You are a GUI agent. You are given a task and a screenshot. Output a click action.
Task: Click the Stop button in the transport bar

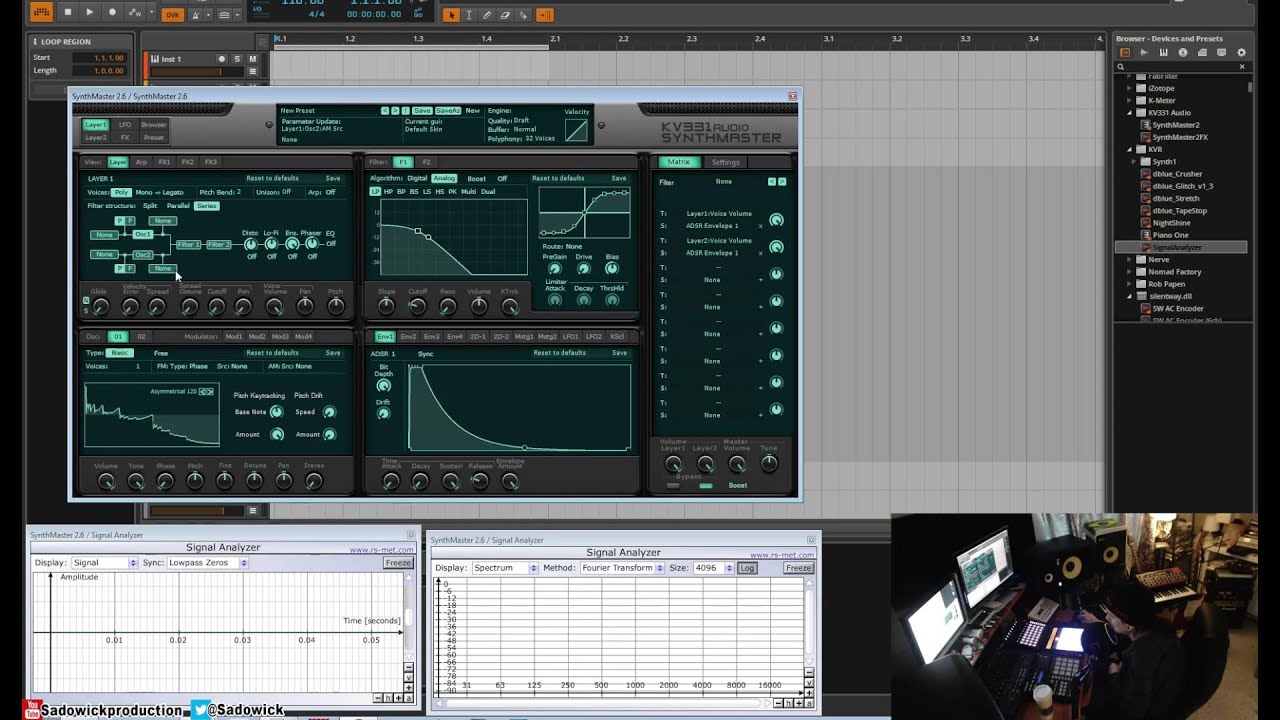tap(67, 12)
